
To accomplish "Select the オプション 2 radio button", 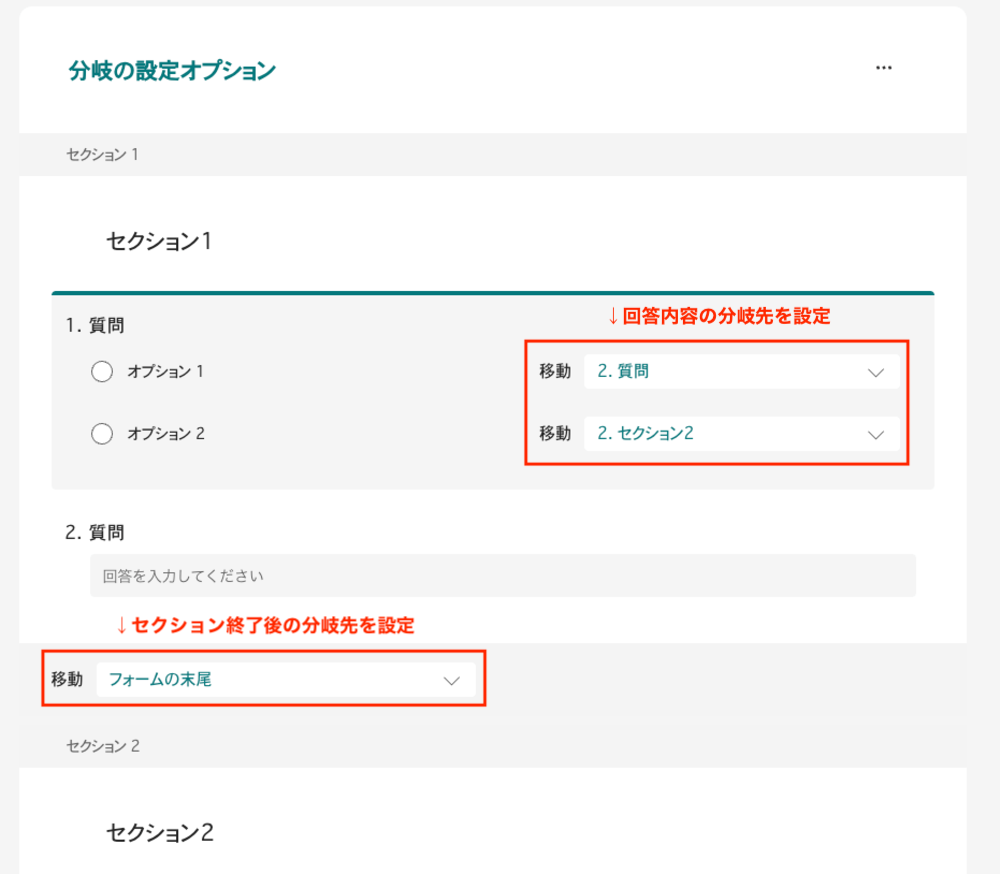I will [102, 434].
